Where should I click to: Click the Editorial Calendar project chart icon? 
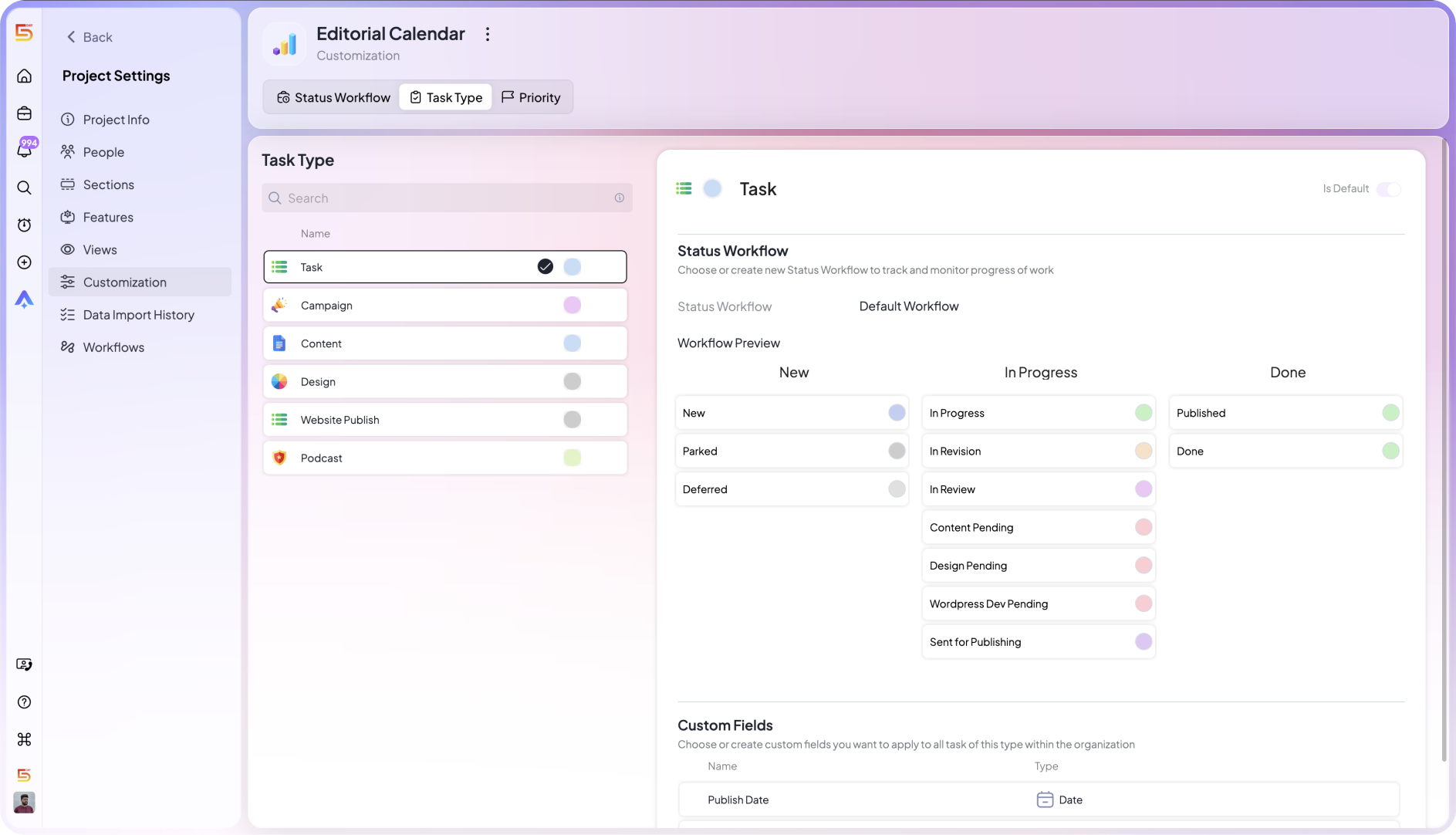click(x=285, y=44)
